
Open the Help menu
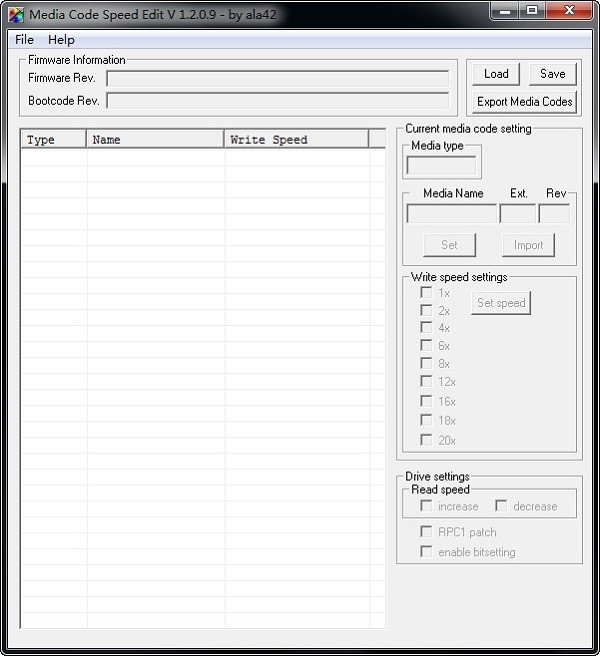tap(61, 40)
